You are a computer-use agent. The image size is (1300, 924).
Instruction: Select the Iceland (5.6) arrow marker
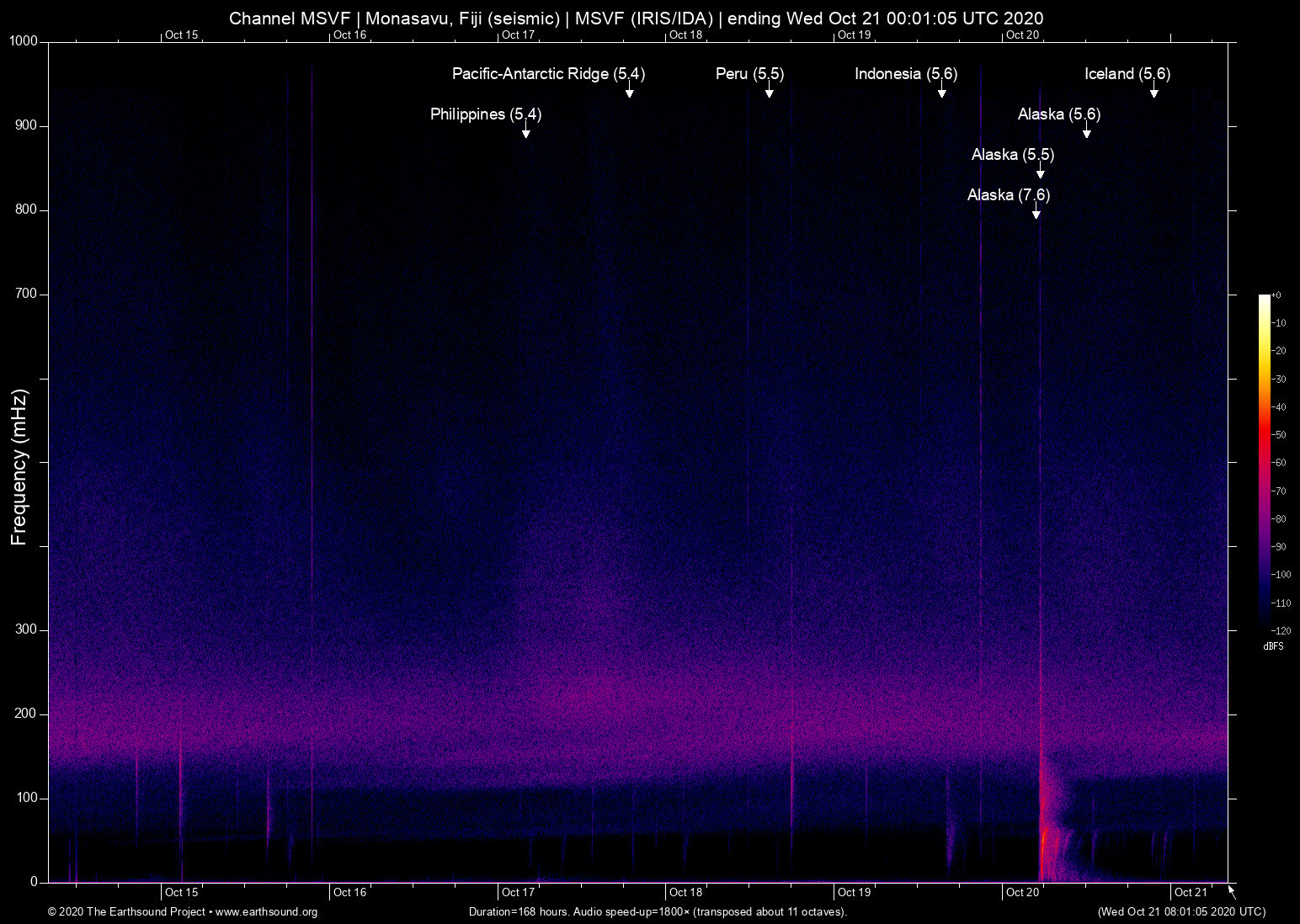point(1154,93)
